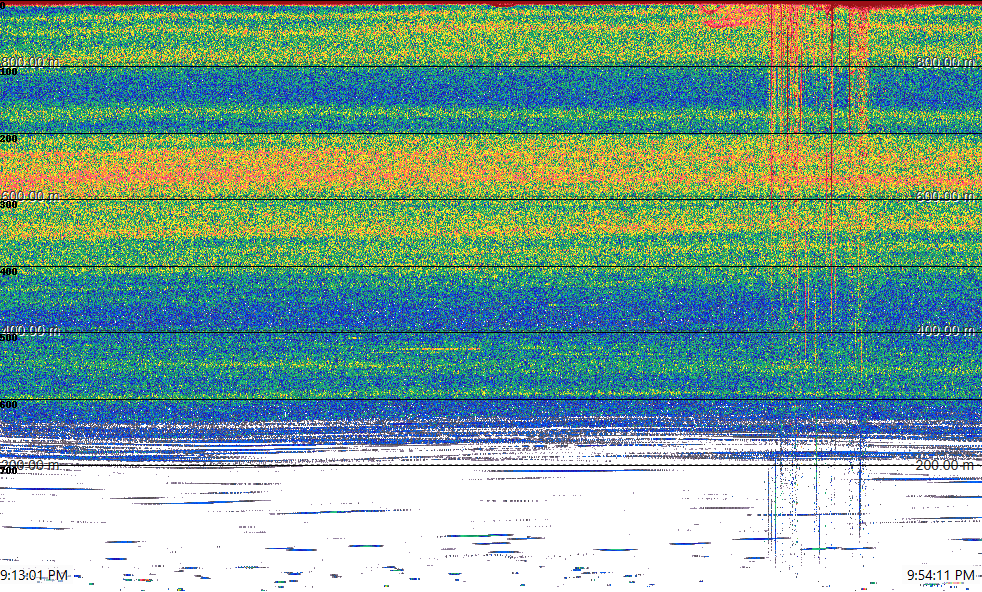Click the small bold 200 gridline label
This screenshot has width=982, height=592.
click(9, 138)
